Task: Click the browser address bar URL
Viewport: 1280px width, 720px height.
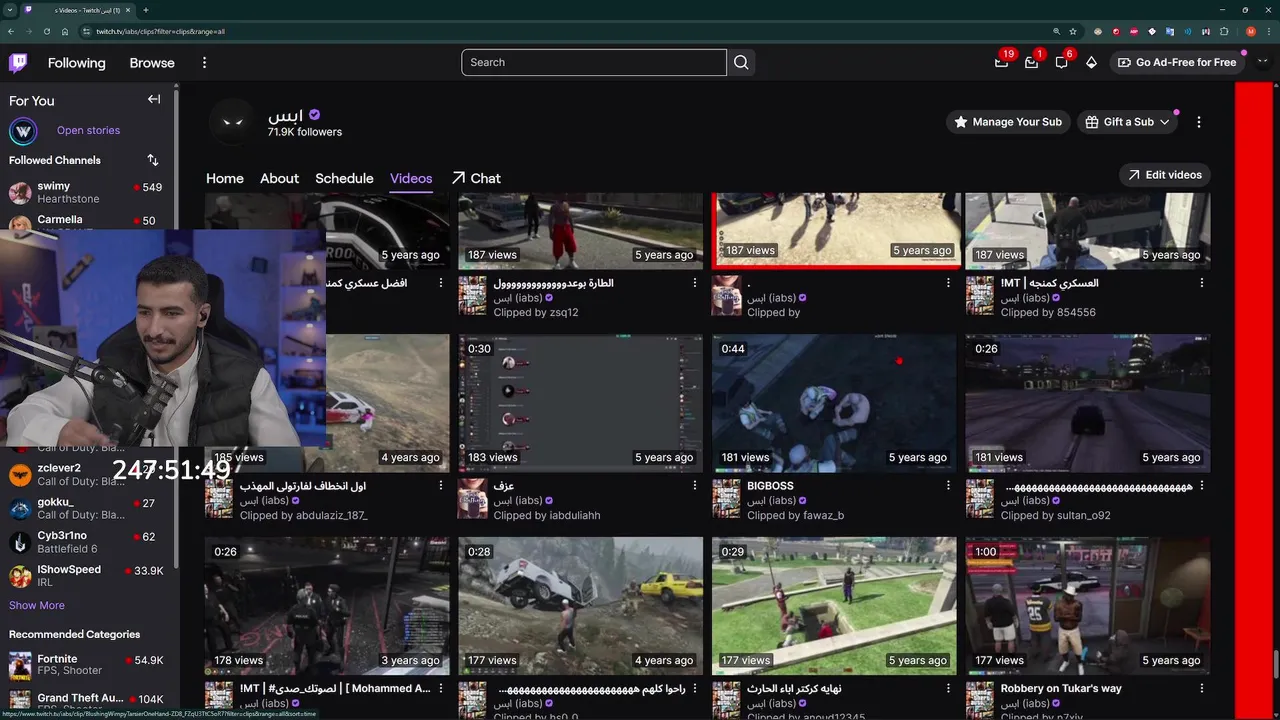Action: (x=160, y=31)
